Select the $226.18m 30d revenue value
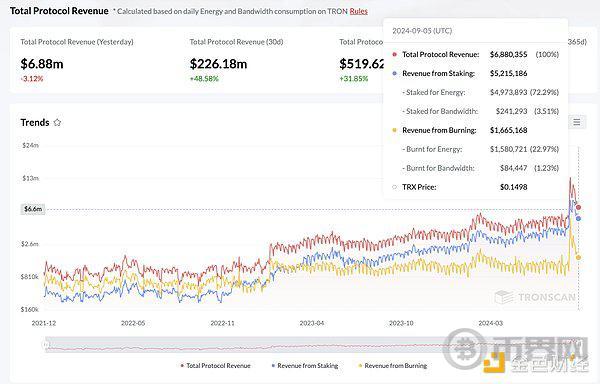Image resolution: width=600 pixels, height=384 pixels. coord(218,64)
